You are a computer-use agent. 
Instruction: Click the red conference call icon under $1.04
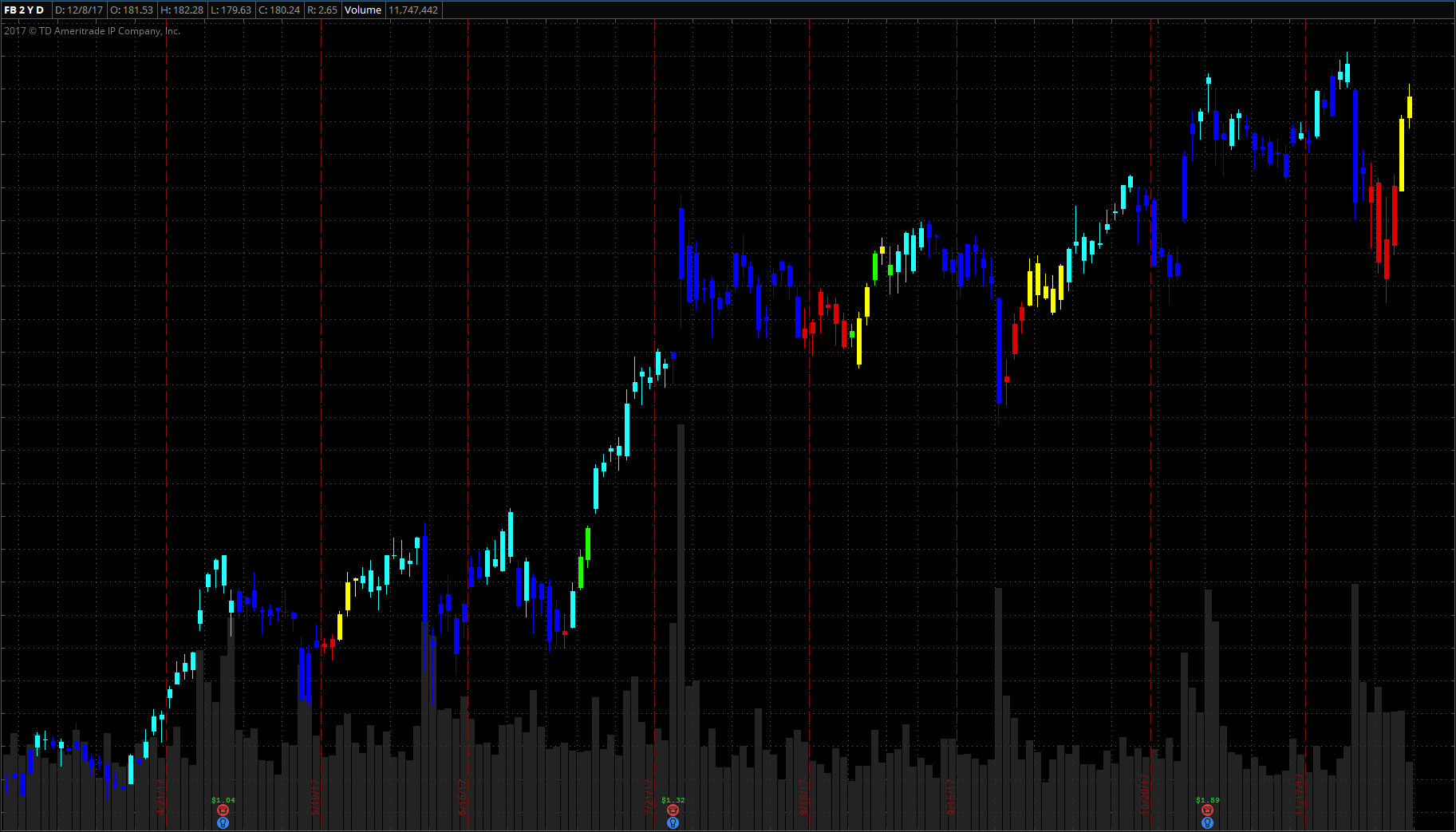(x=223, y=810)
